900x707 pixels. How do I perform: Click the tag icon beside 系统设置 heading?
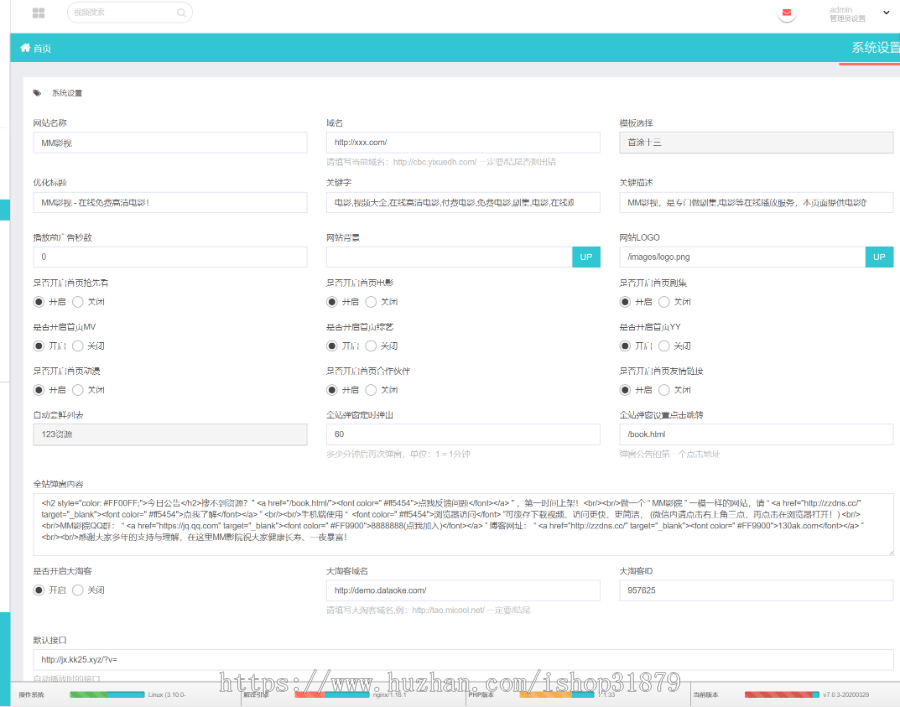click(x=37, y=92)
